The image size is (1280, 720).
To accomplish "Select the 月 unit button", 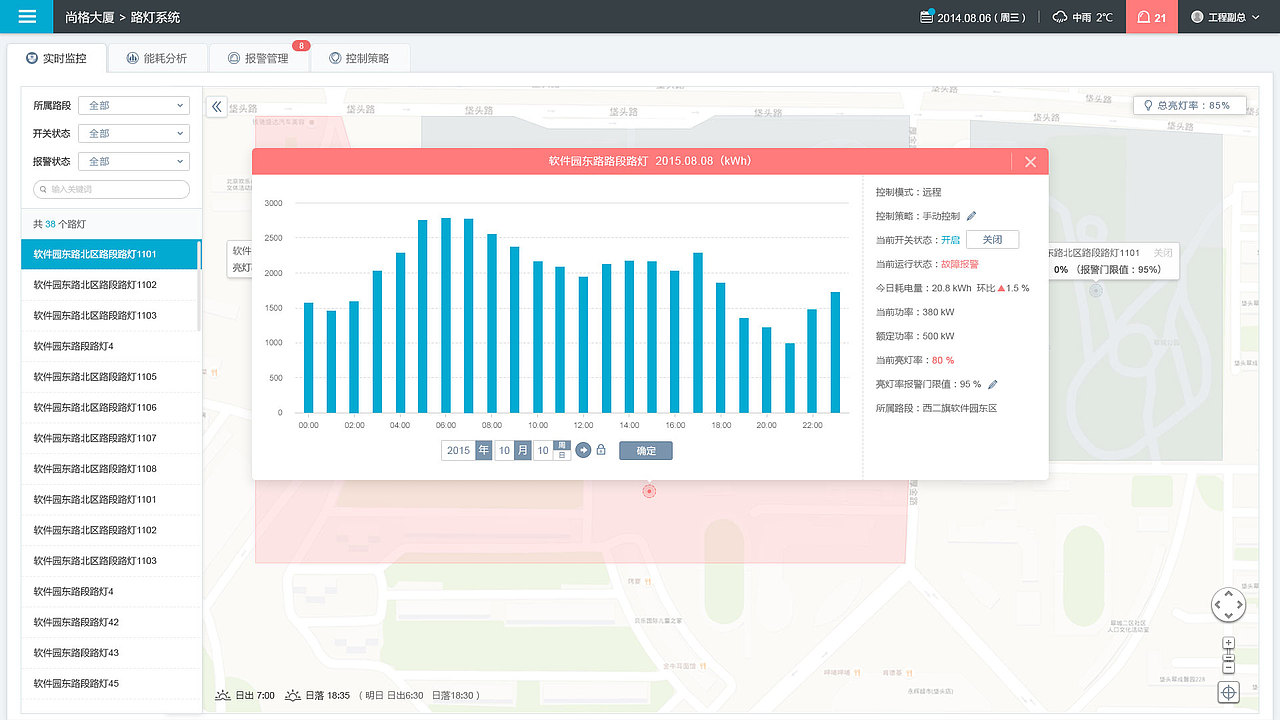I will click(523, 451).
